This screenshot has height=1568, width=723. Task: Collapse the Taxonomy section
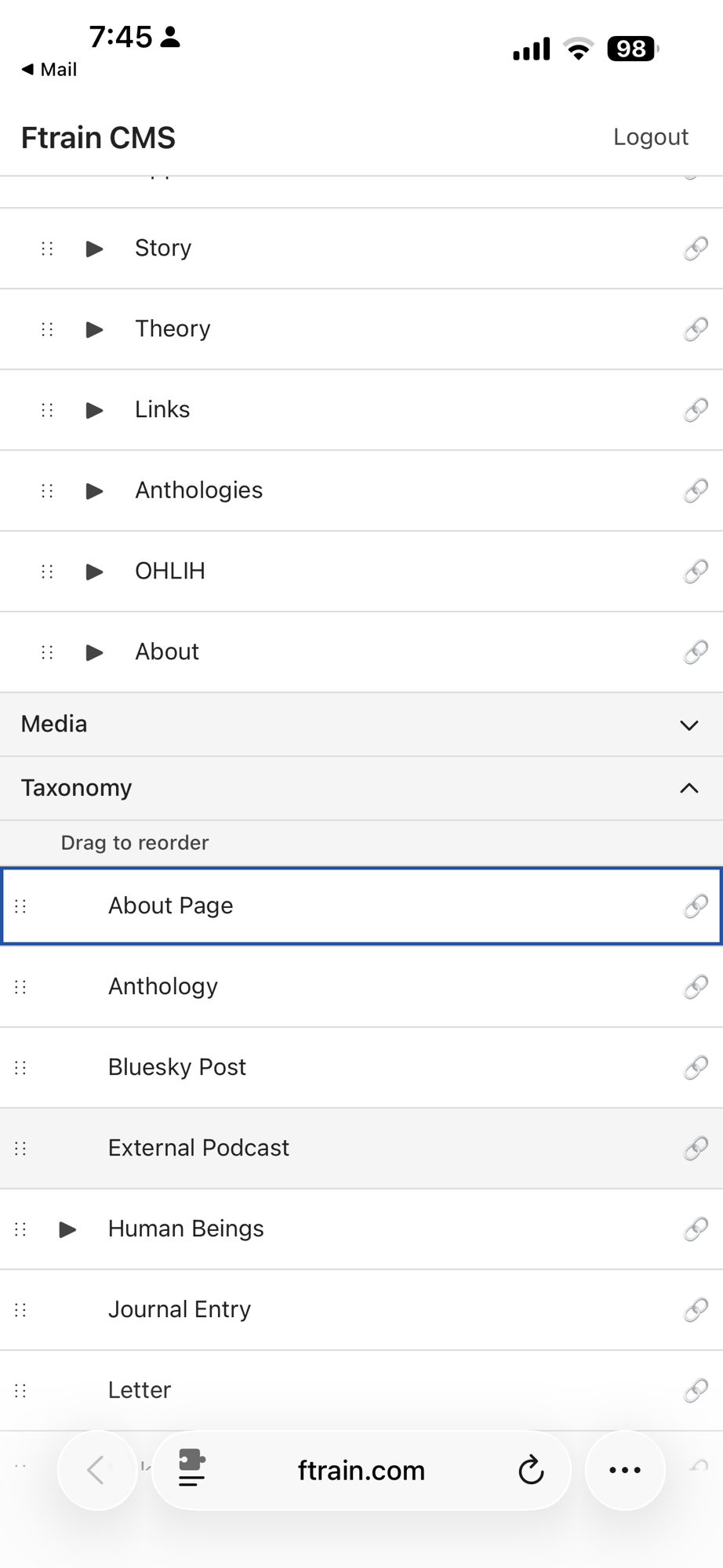[x=688, y=789]
